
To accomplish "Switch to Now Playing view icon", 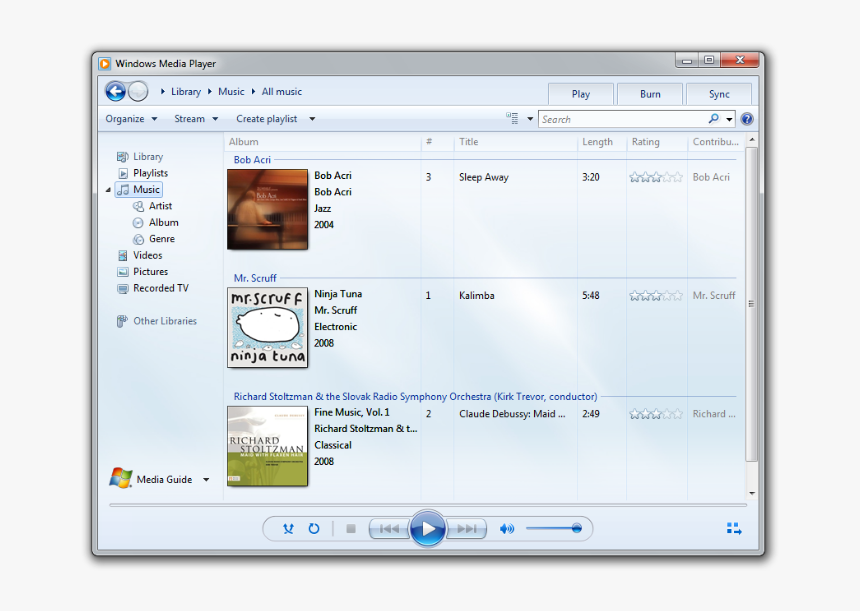I will coord(734,529).
